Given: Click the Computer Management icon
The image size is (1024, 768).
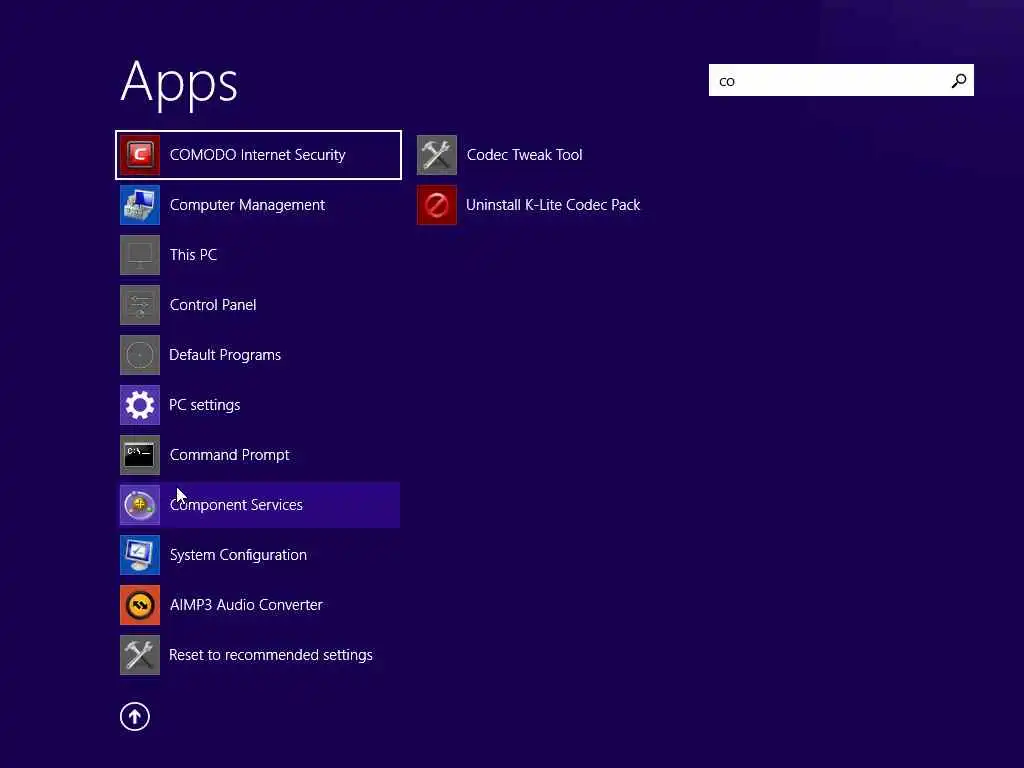Looking at the screenshot, I should [140, 205].
